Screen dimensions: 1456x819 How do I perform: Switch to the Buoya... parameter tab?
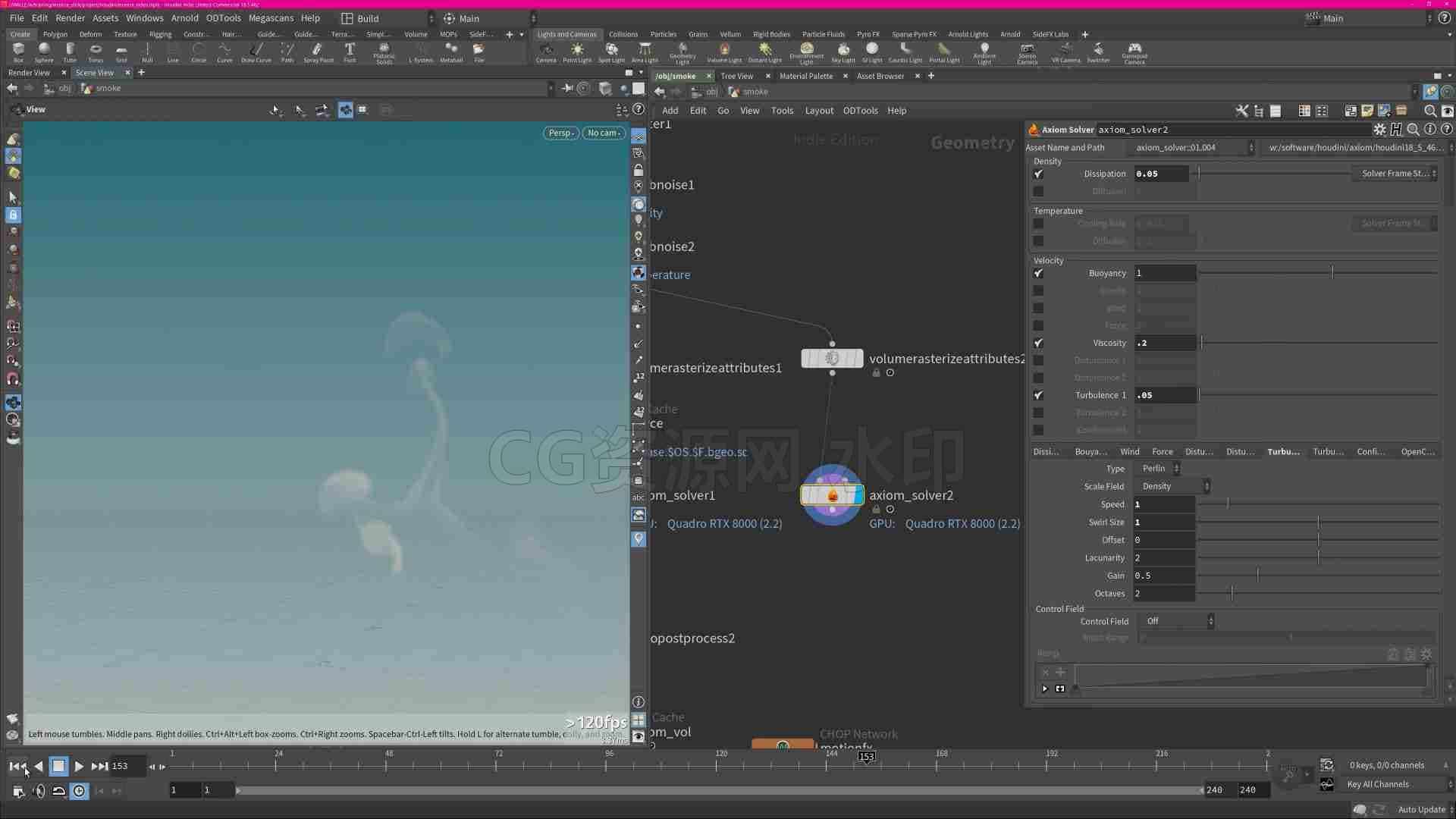click(x=1090, y=451)
